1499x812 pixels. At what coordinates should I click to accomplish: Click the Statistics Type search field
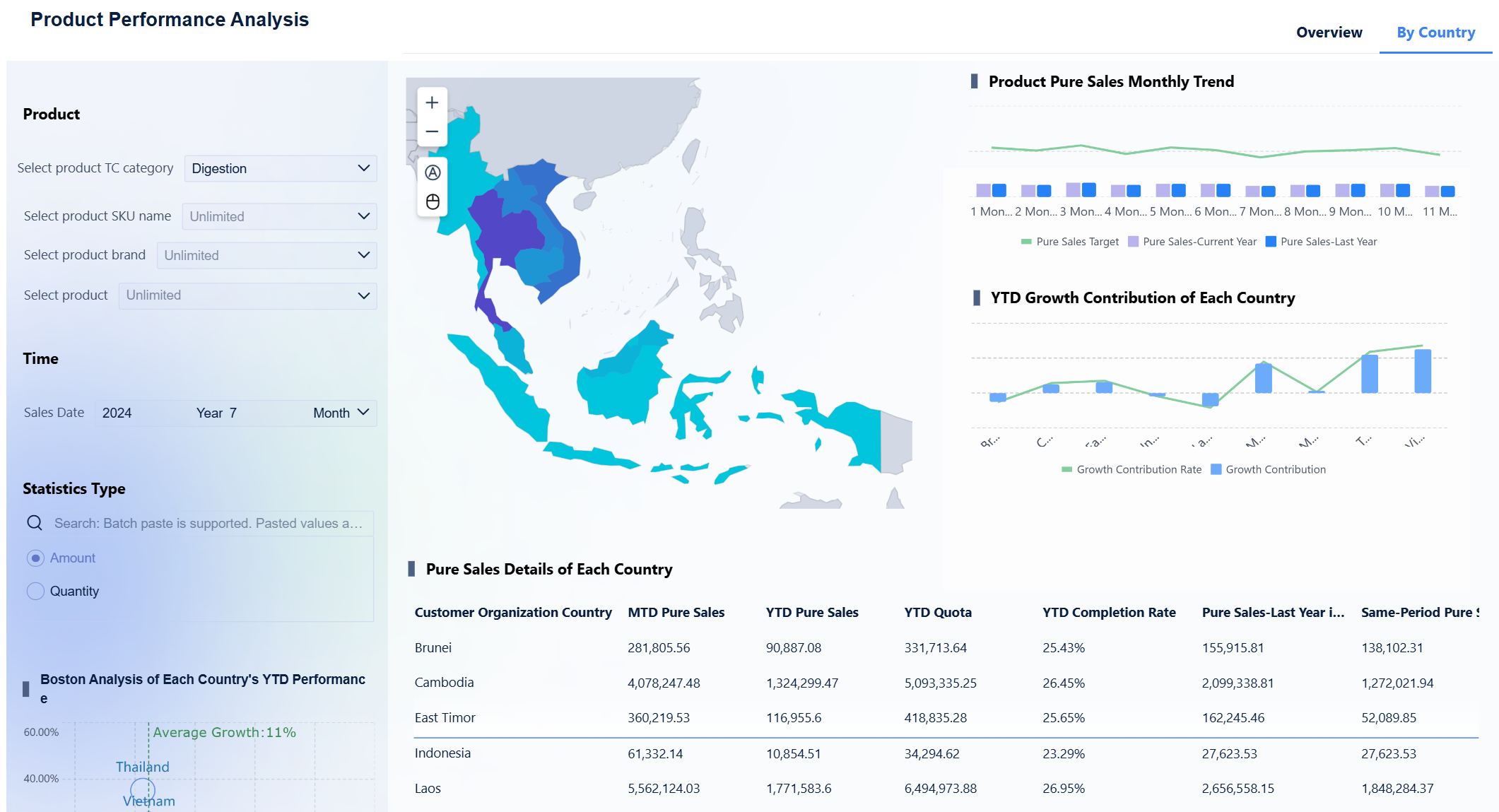(x=208, y=523)
